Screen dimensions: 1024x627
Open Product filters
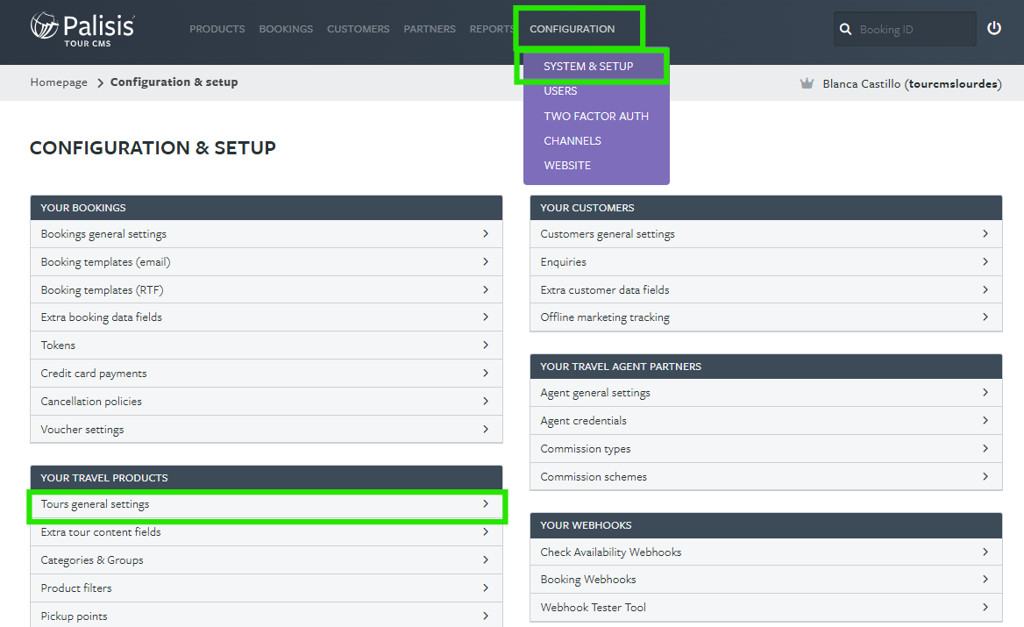click(x=266, y=588)
